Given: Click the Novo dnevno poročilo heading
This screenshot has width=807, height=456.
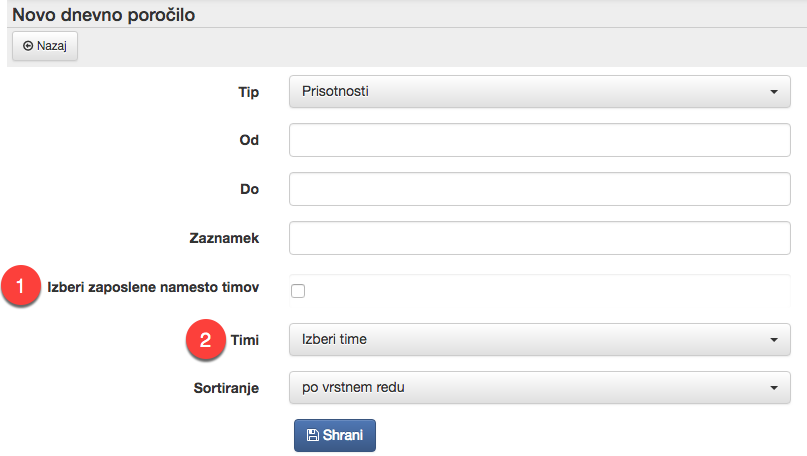Looking at the screenshot, I should coord(104,15).
